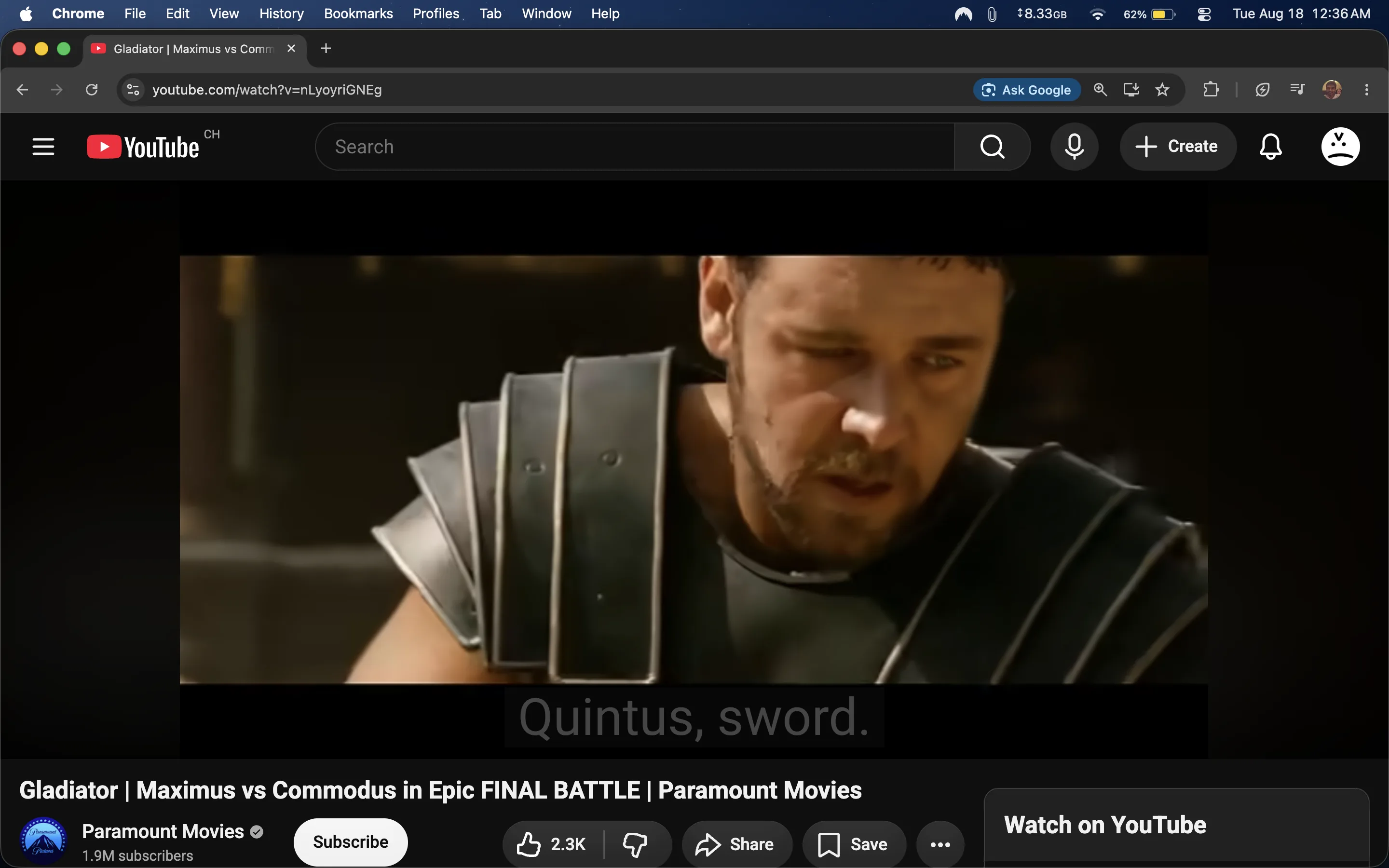Image resolution: width=1389 pixels, height=868 pixels.
Task: Open the History menu
Action: point(281,14)
